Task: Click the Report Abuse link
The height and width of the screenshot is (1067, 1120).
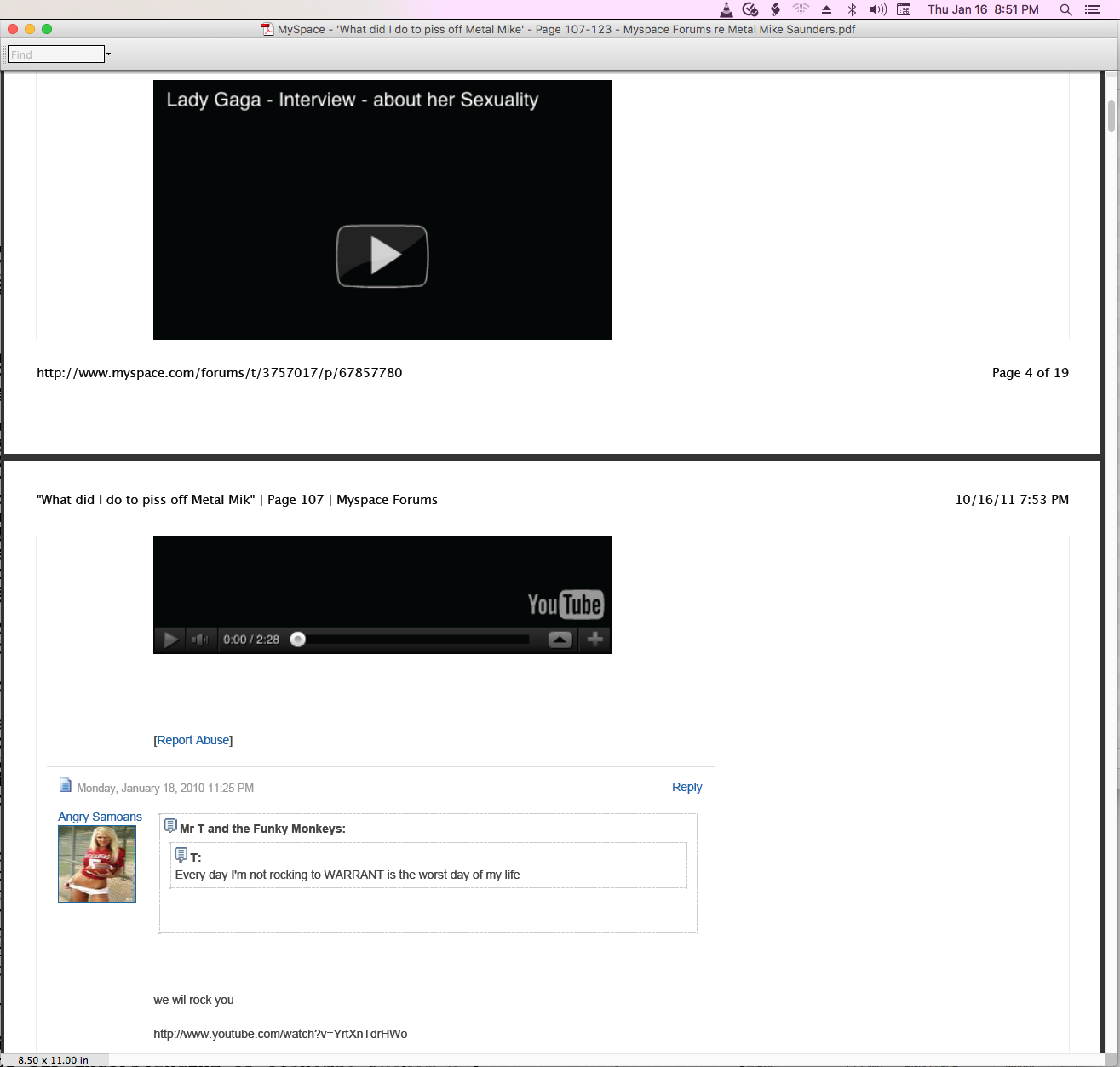Action: 193,740
